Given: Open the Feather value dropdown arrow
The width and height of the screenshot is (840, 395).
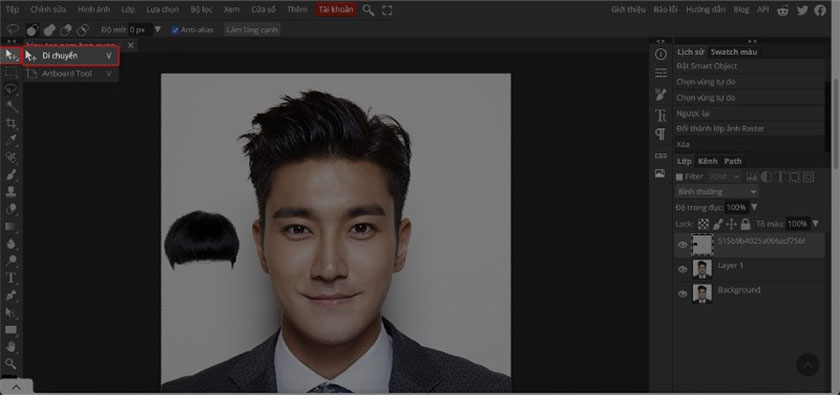Looking at the screenshot, I should [x=158, y=29].
